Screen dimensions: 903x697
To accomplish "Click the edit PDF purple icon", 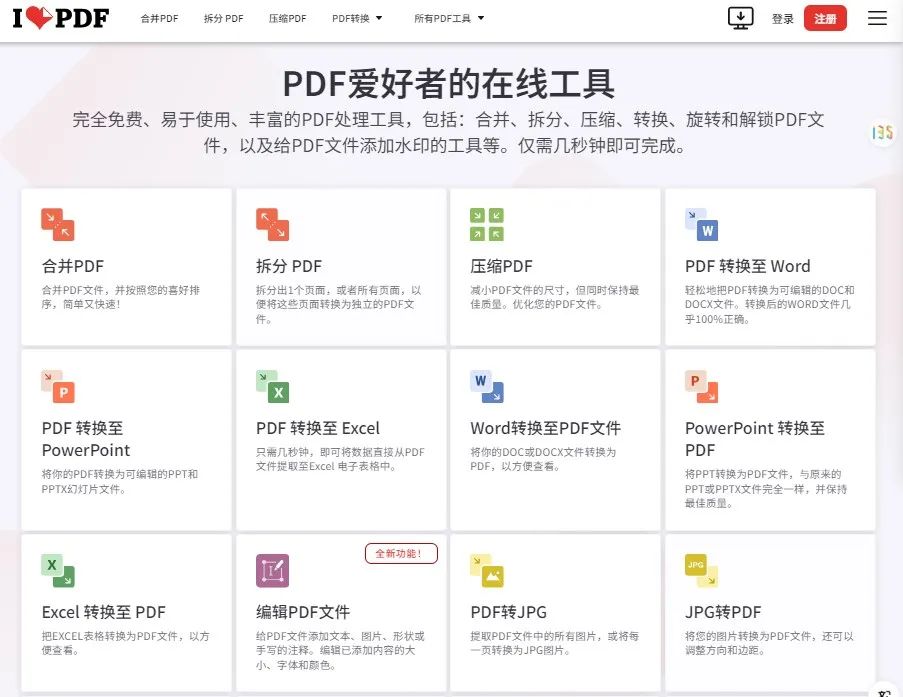I will coord(272,571).
